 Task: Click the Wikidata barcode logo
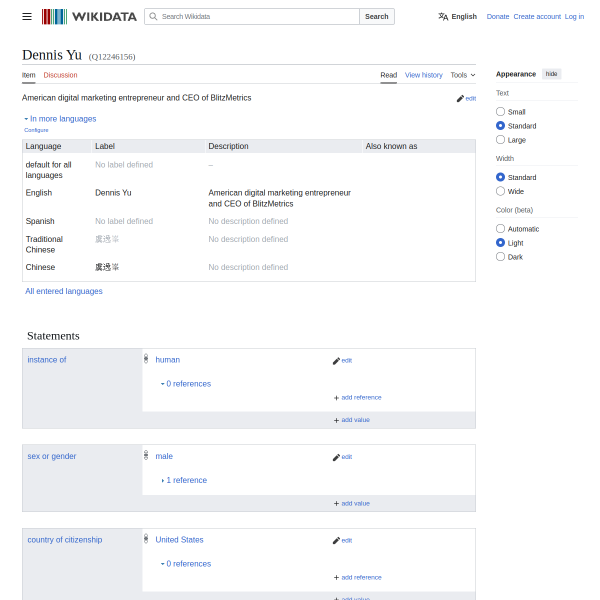point(54,16)
